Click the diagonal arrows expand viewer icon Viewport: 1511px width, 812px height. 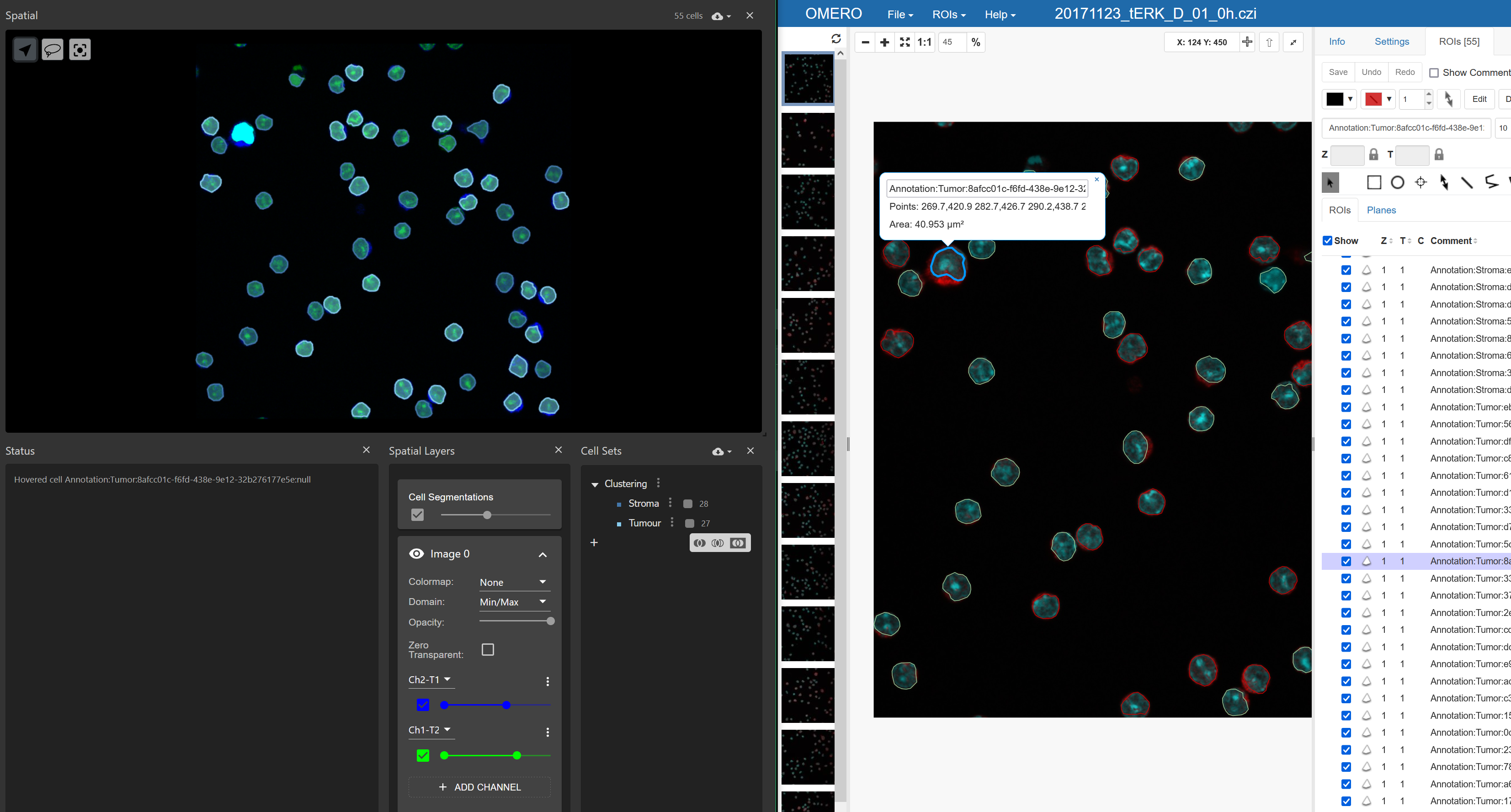1293,42
